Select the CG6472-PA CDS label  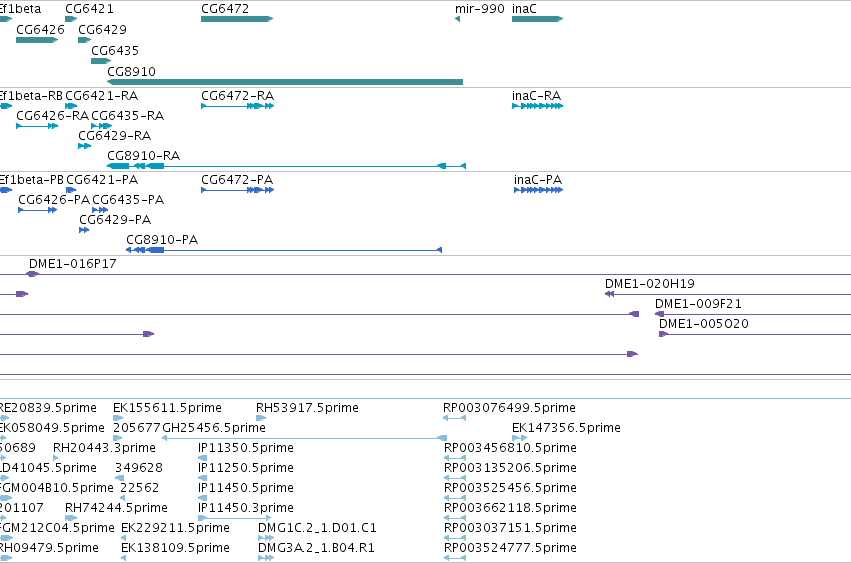tap(237, 180)
